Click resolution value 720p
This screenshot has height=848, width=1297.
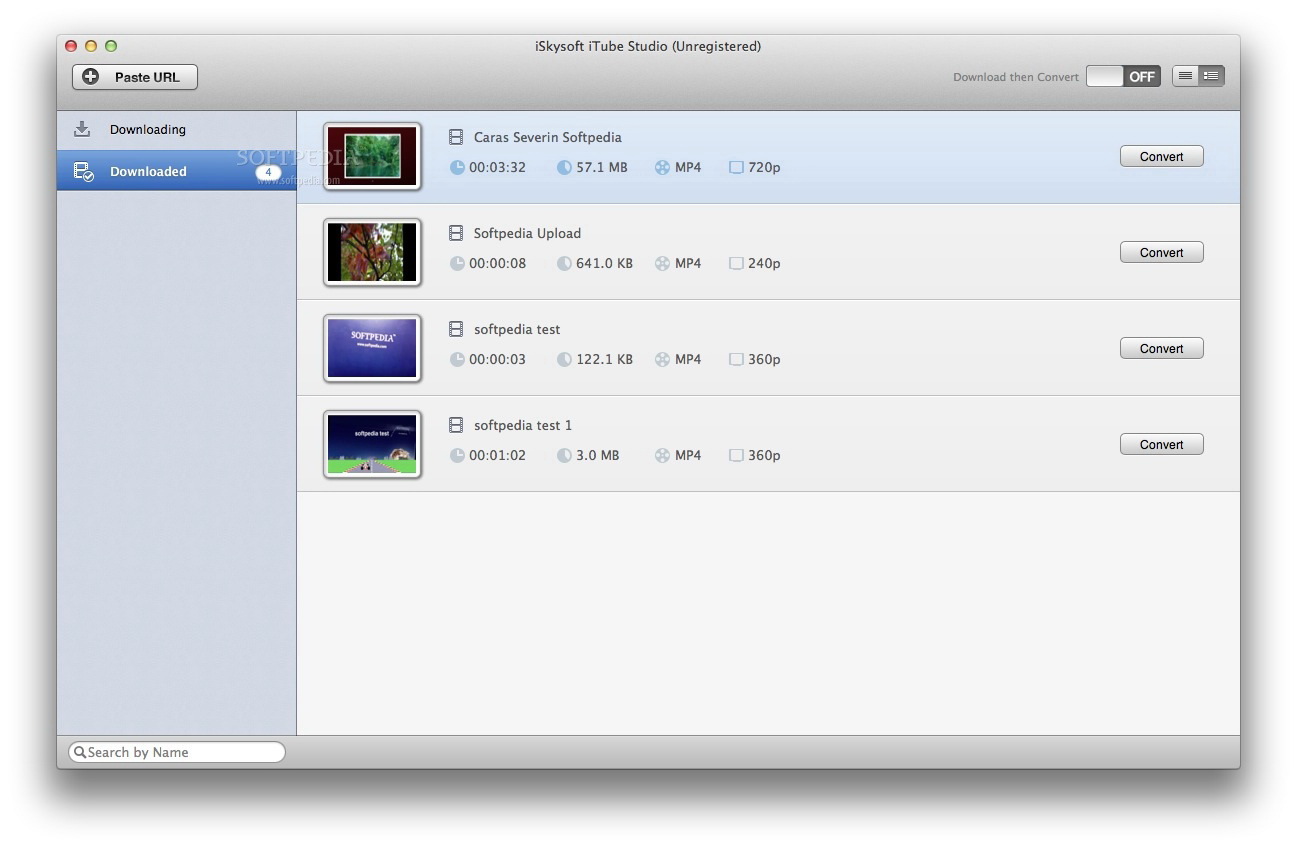click(x=764, y=167)
